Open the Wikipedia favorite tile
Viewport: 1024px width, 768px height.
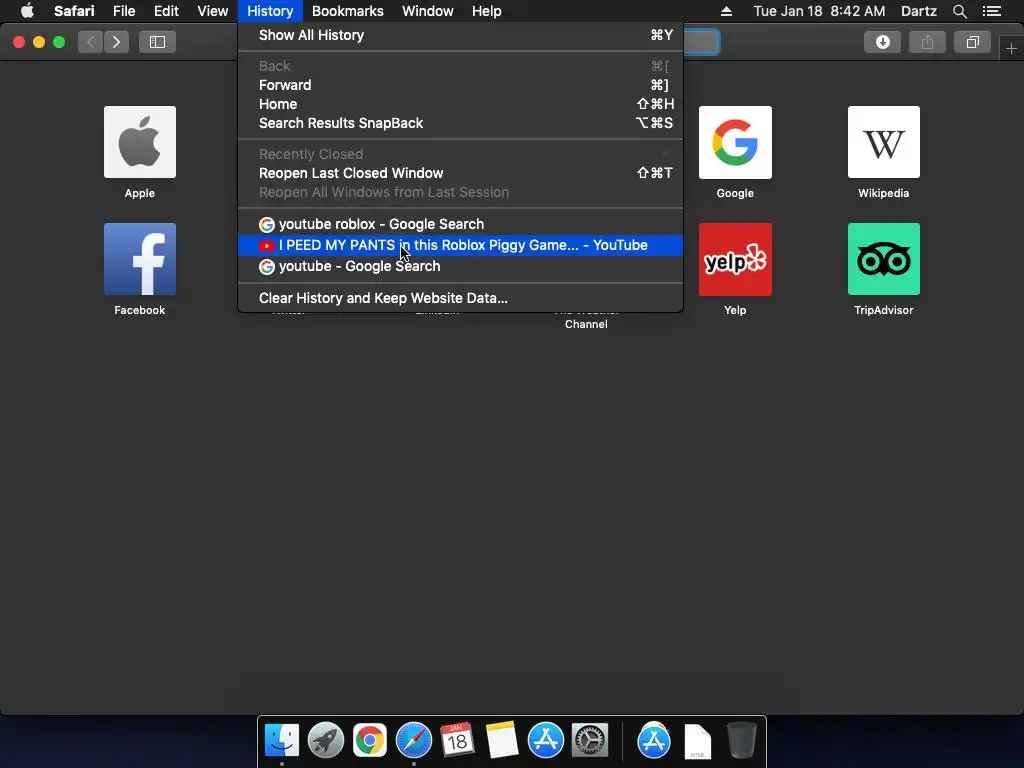point(884,142)
